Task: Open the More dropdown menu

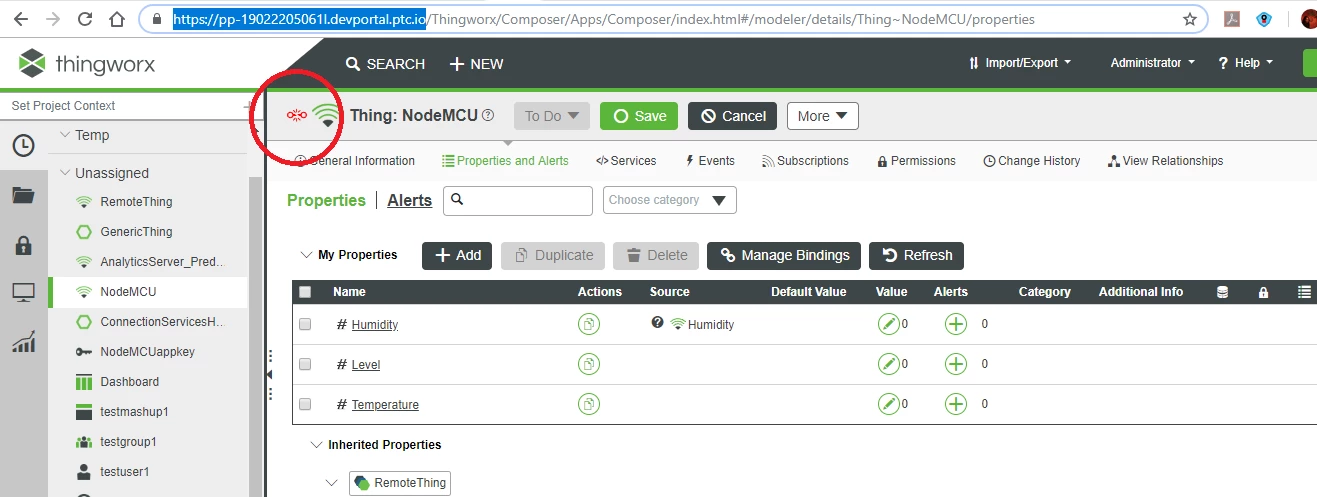Action: click(823, 116)
